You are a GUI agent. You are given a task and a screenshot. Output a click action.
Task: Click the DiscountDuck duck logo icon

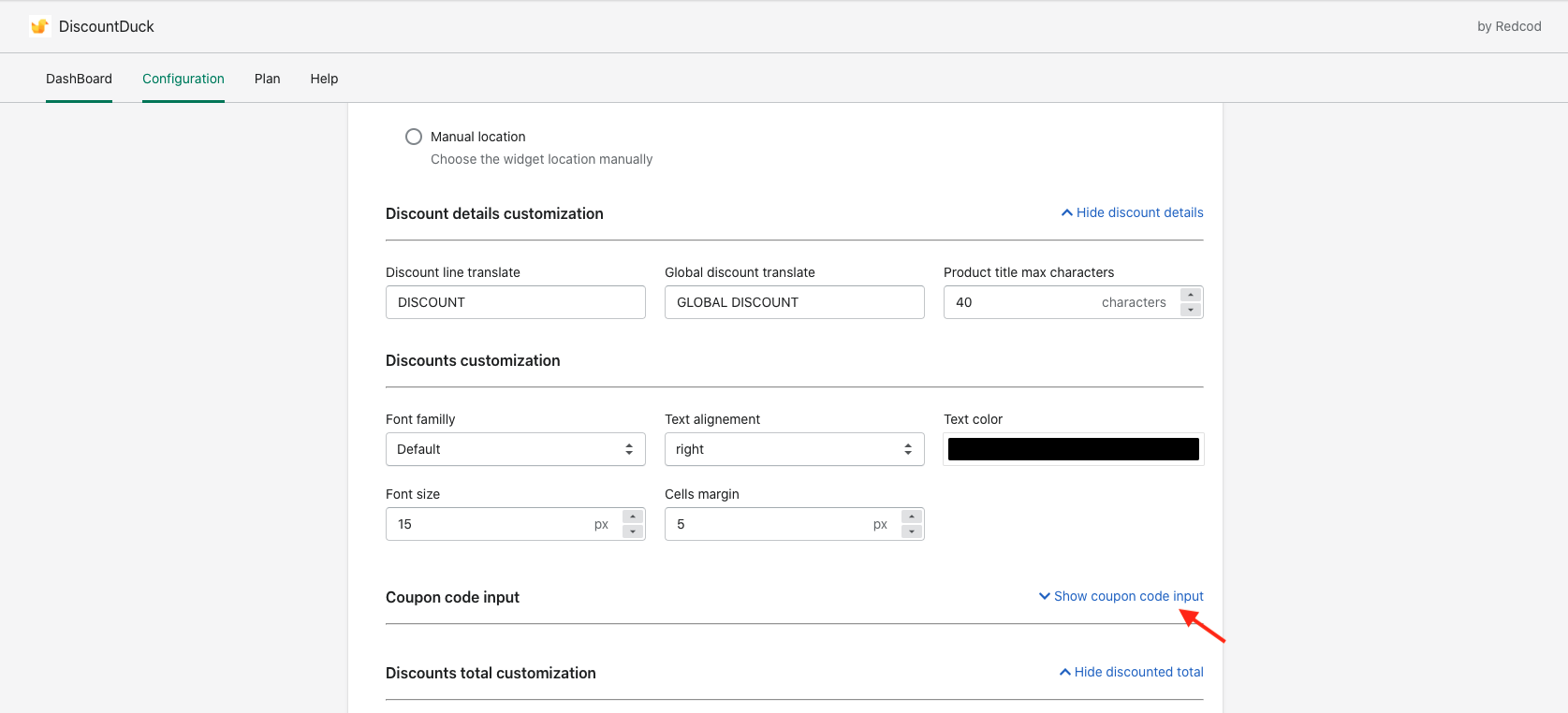[39, 26]
